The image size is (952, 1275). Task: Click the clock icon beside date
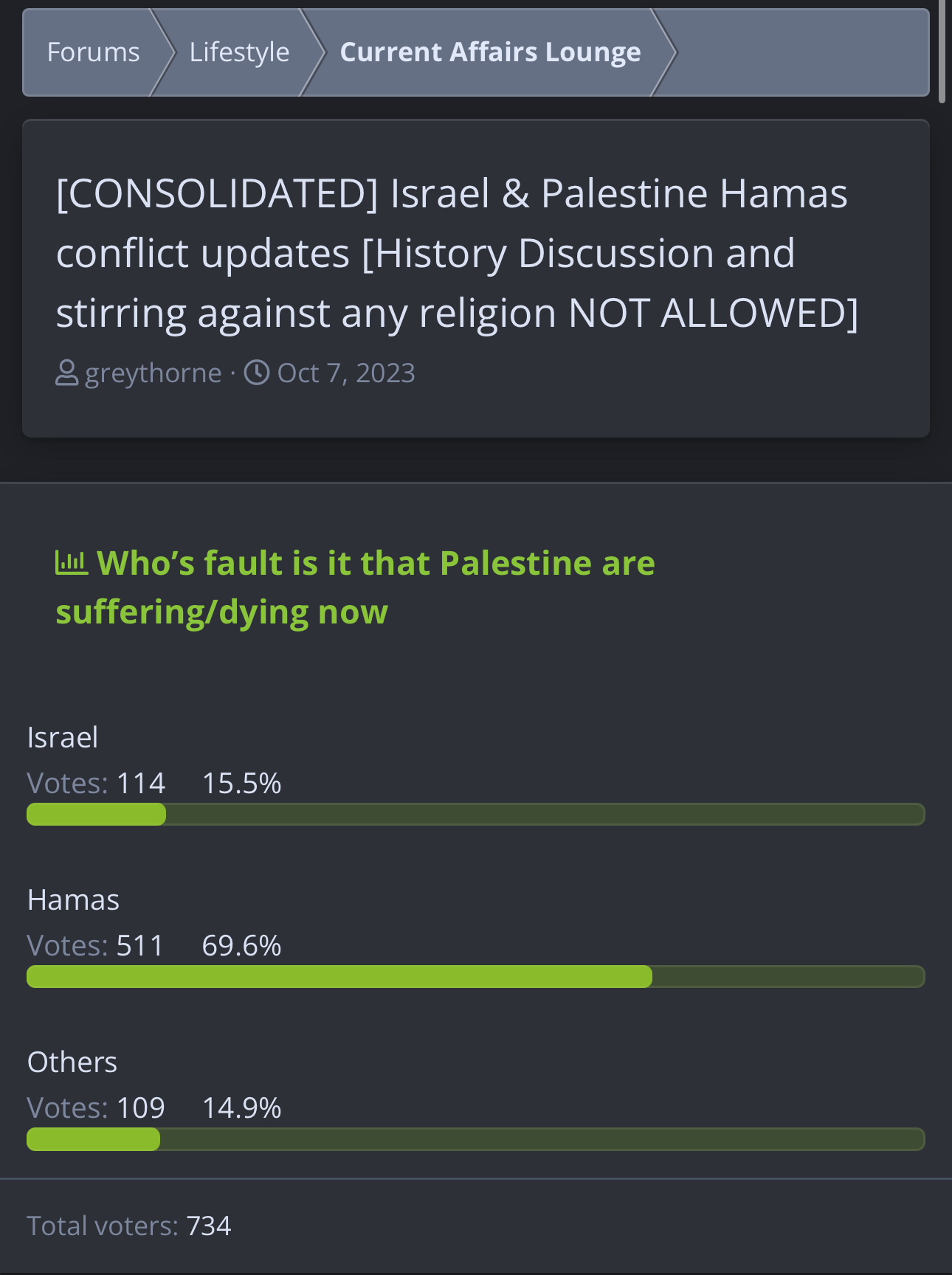257,373
